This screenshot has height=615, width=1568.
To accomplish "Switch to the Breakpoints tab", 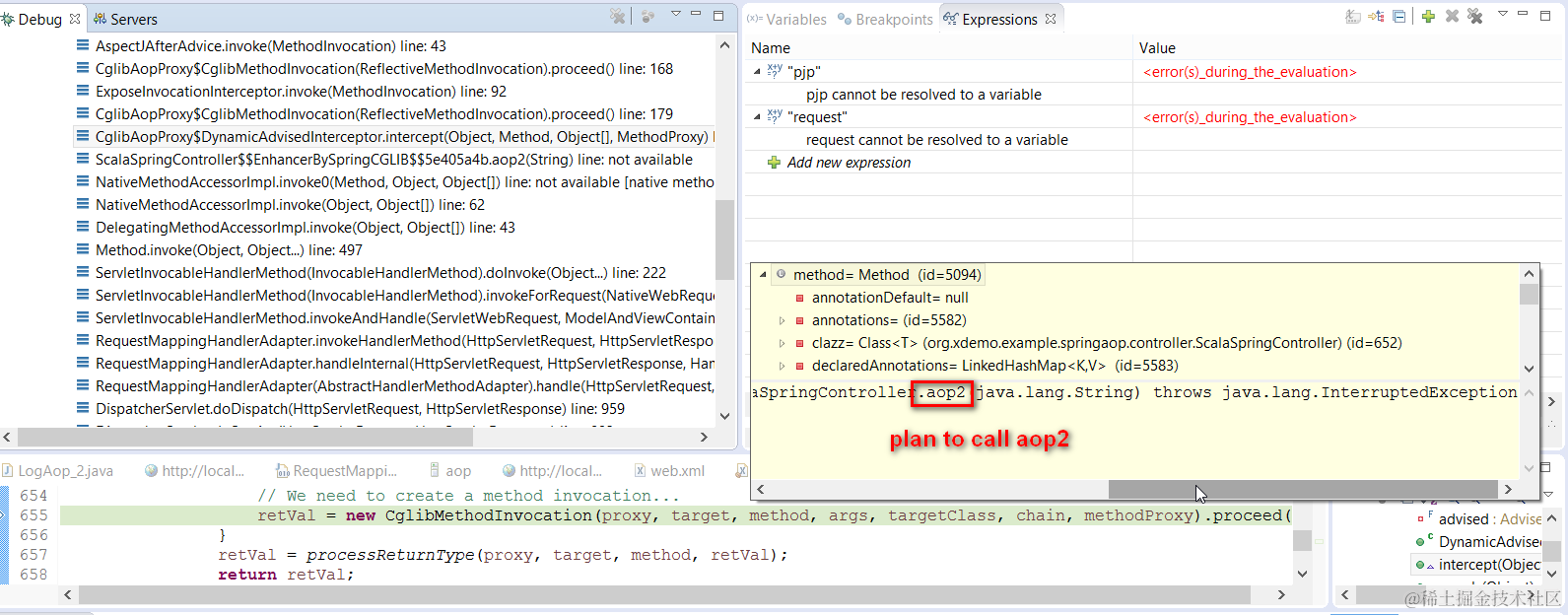I will pos(885,19).
